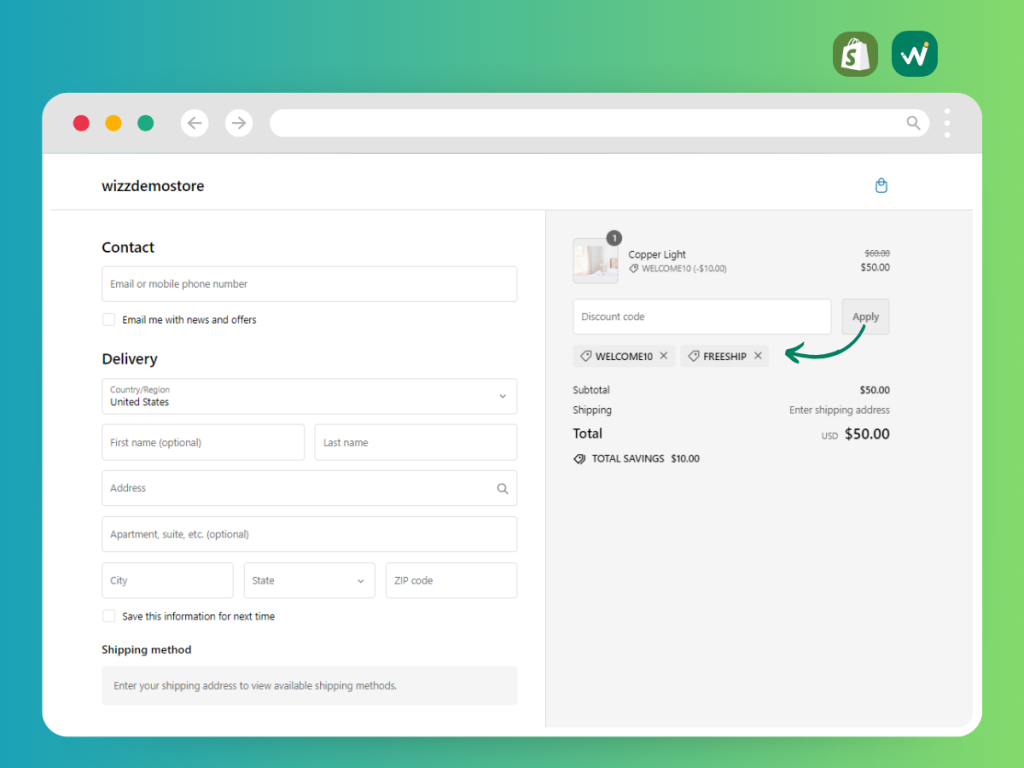Image resolution: width=1024 pixels, height=768 pixels.
Task: Click the red window dot
Action: click(81, 123)
